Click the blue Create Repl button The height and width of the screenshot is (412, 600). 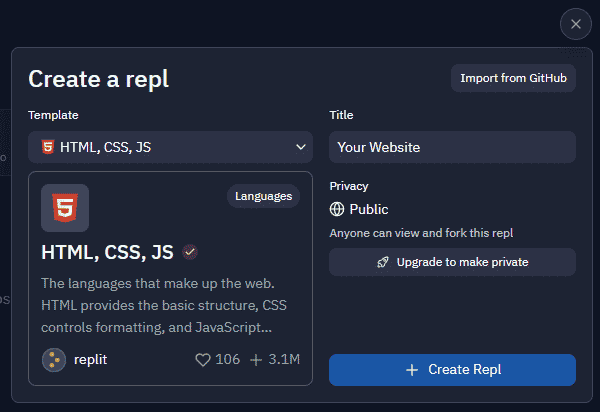coord(452,370)
